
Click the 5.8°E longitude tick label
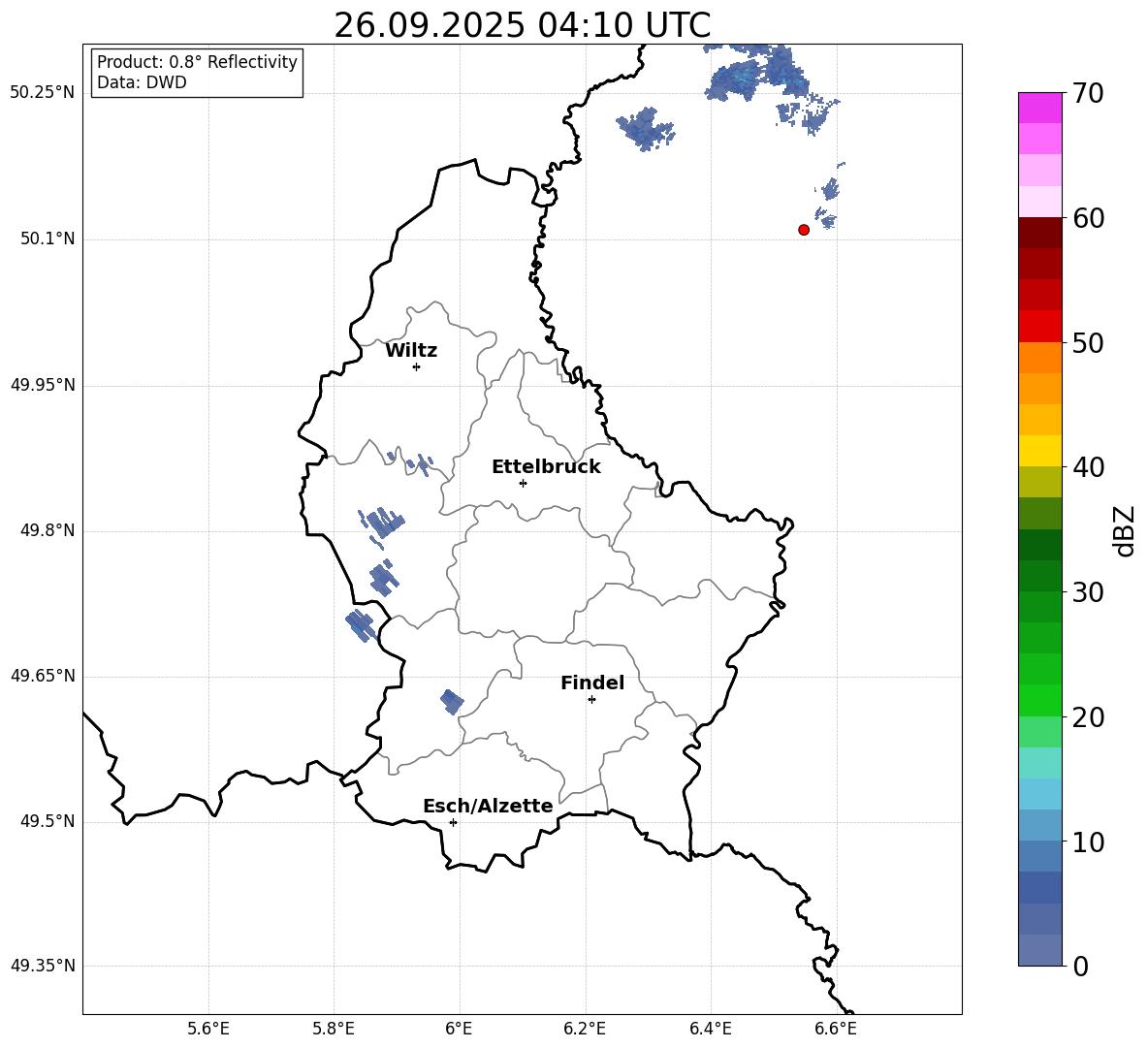[334, 1029]
